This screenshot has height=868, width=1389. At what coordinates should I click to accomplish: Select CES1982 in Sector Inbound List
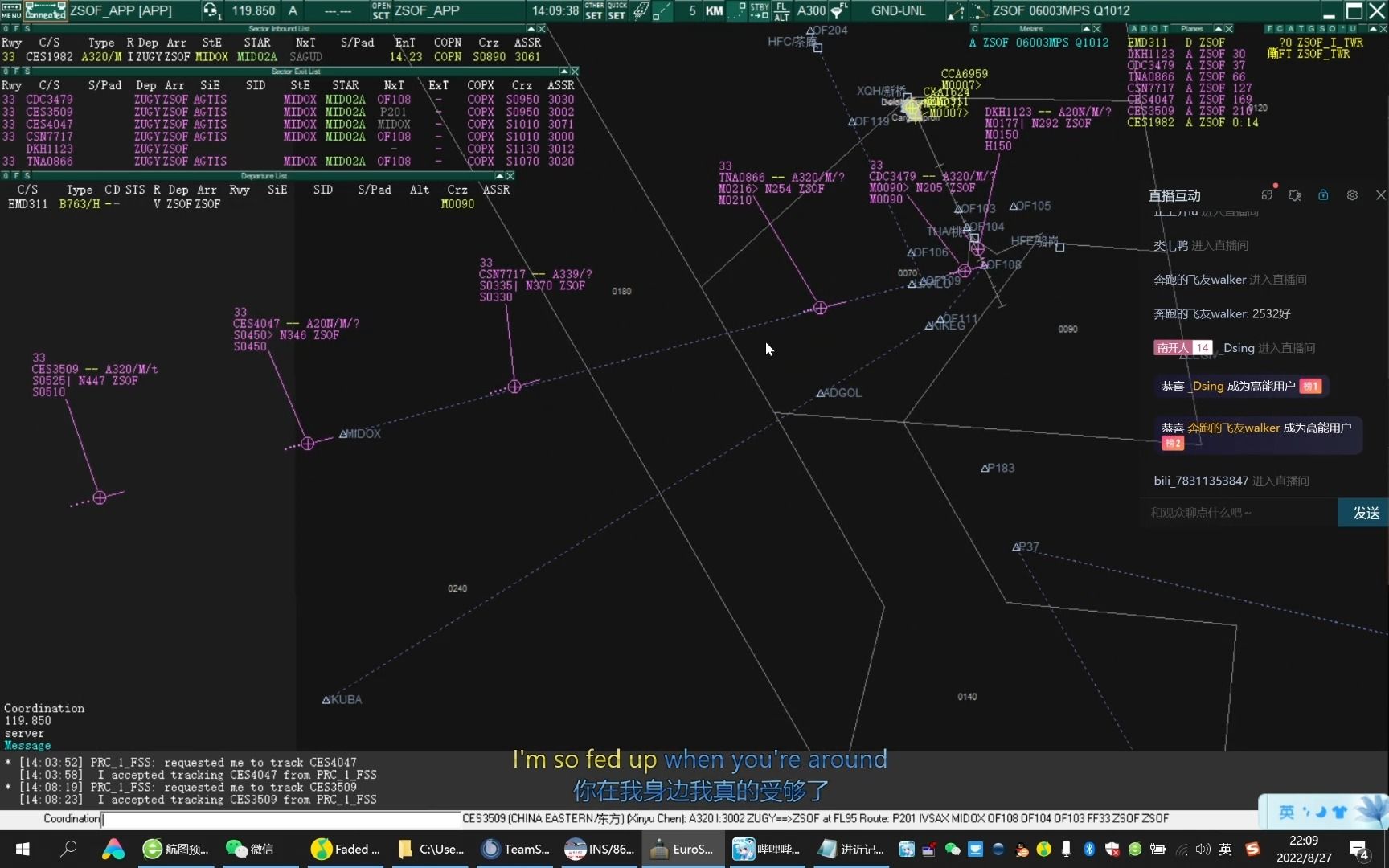[49, 57]
